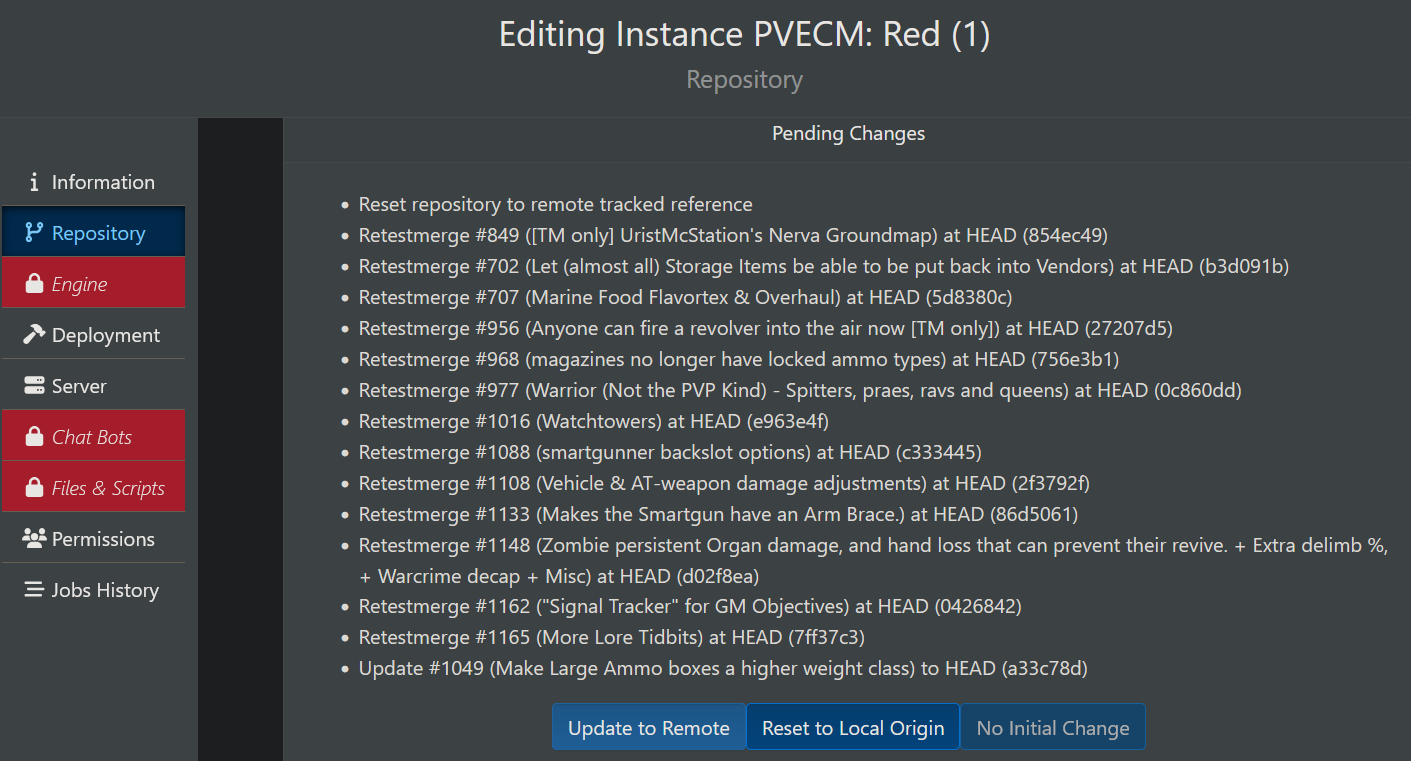Click the lock icon beside Files & Scripts
Image resolution: width=1411 pixels, height=761 pixels.
pyautogui.click(x=34, y=488)
